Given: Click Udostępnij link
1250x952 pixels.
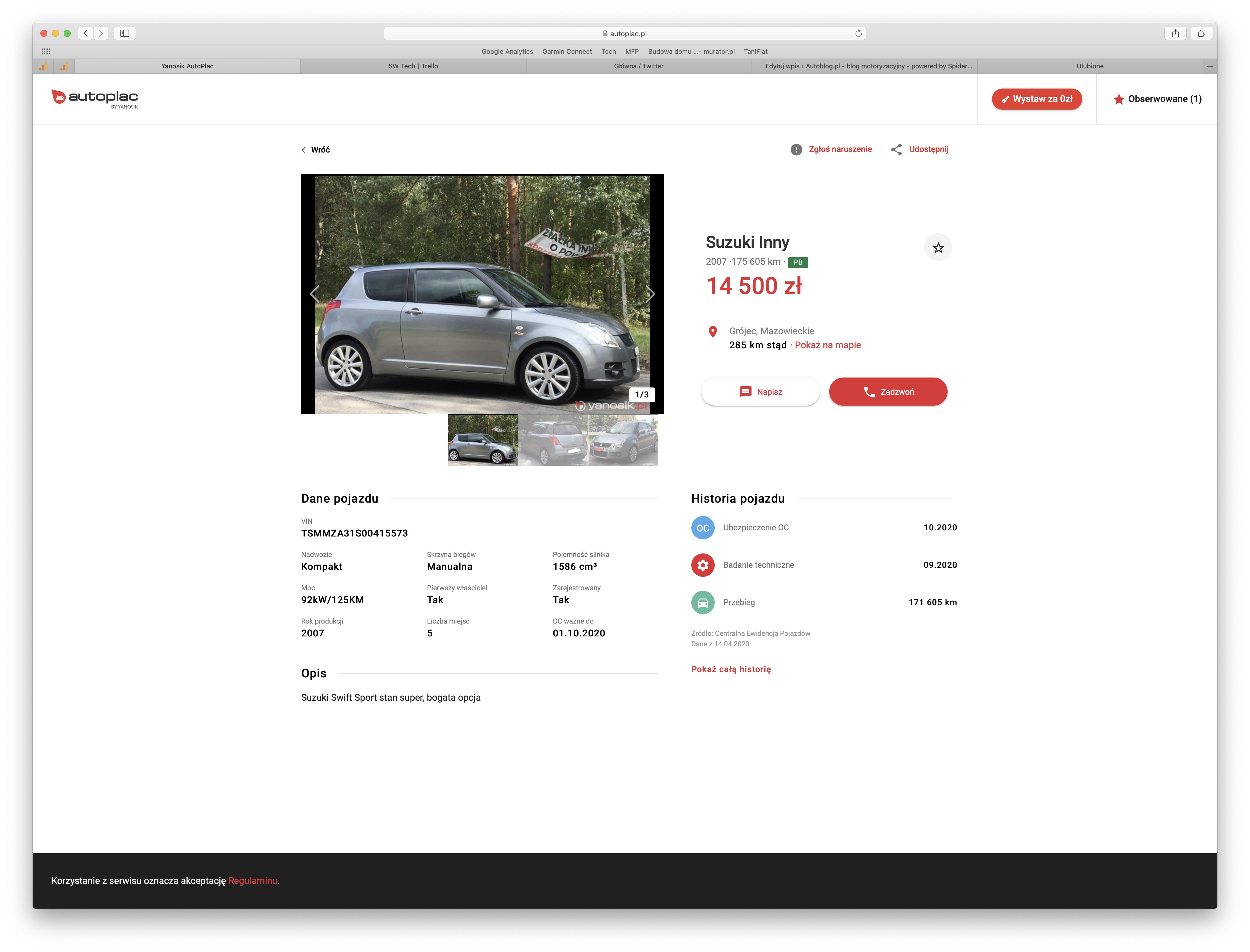Looking at the screenshot, I should [x=928, y=149].
